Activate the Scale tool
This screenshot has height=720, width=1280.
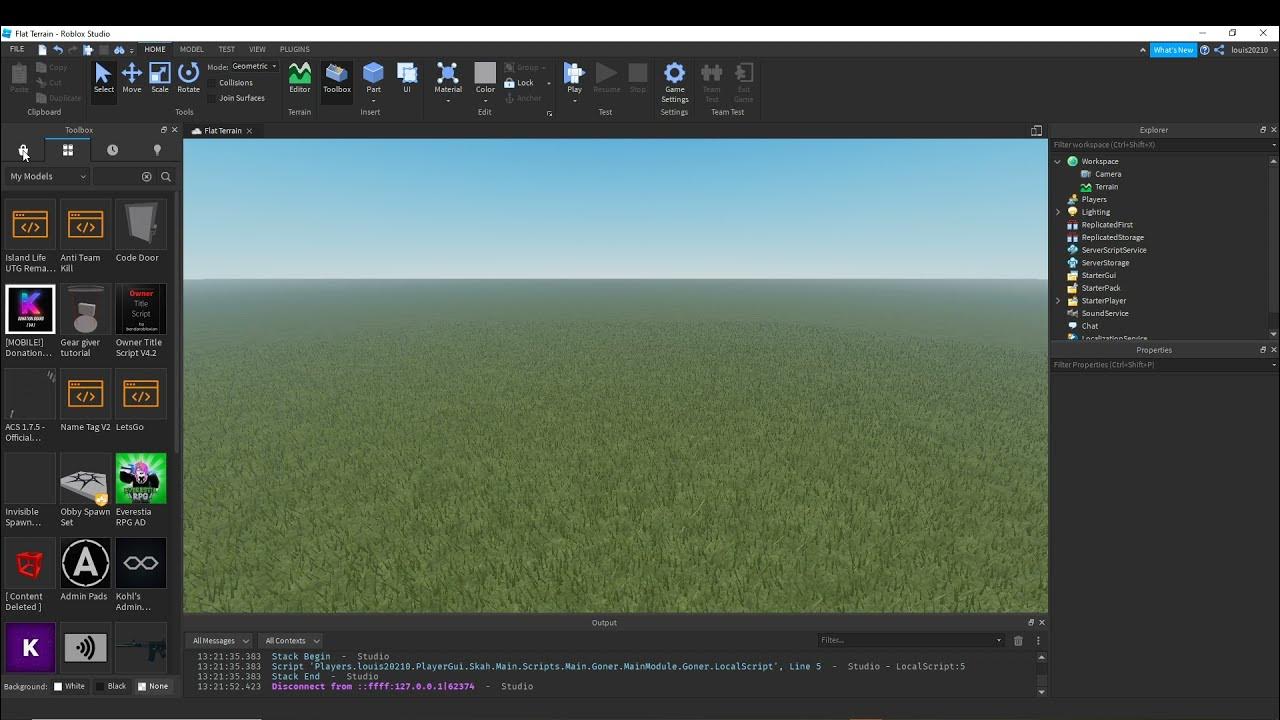pyautogui.click(x=160, y=78)
